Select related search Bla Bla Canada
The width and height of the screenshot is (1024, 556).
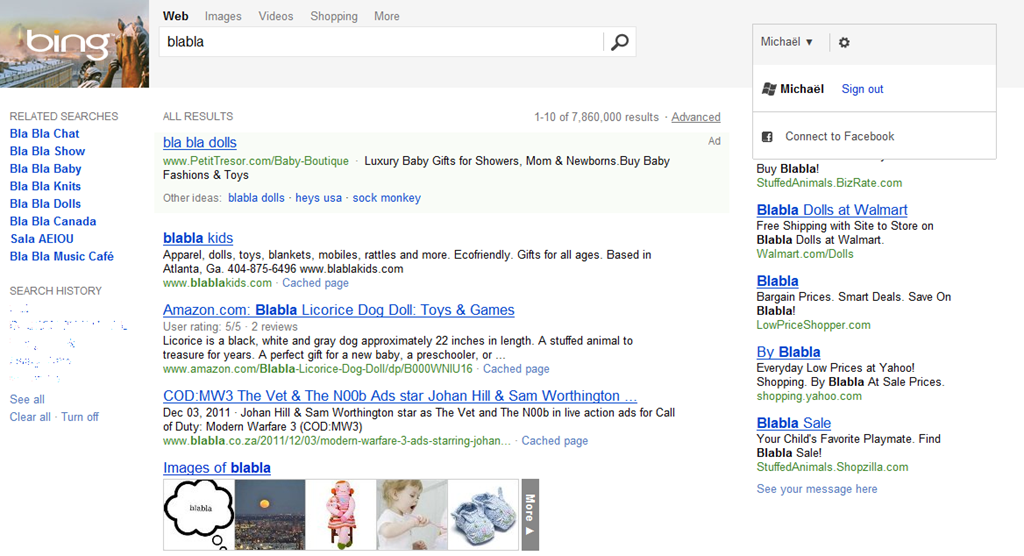(53, 221)
